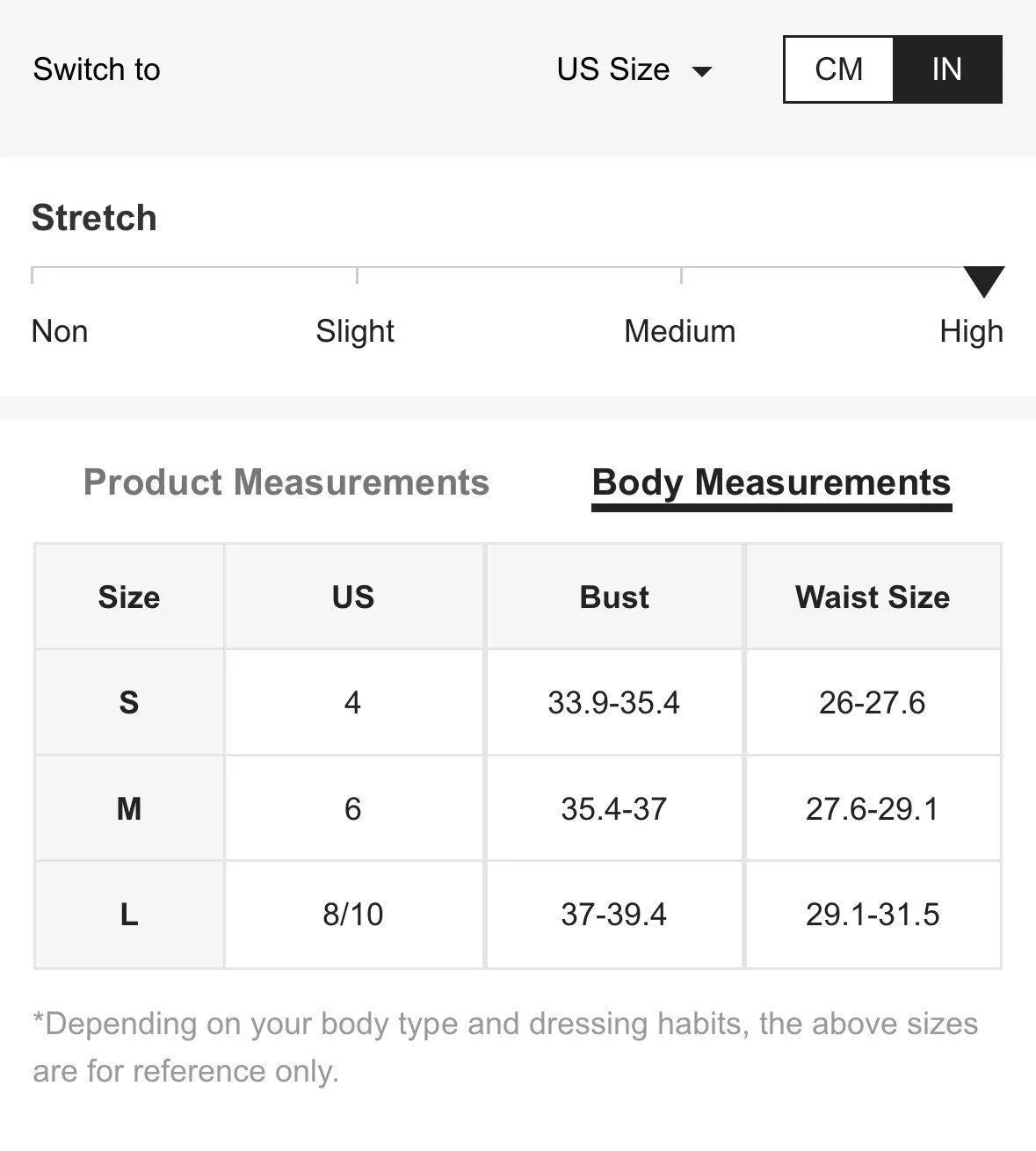Click the US column header

coord(353,597)
